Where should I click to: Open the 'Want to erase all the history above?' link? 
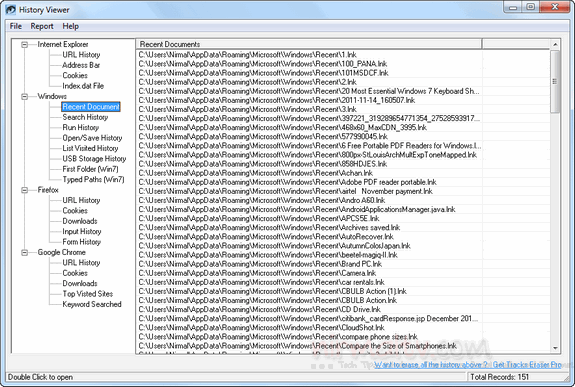(x=431, y=365)
